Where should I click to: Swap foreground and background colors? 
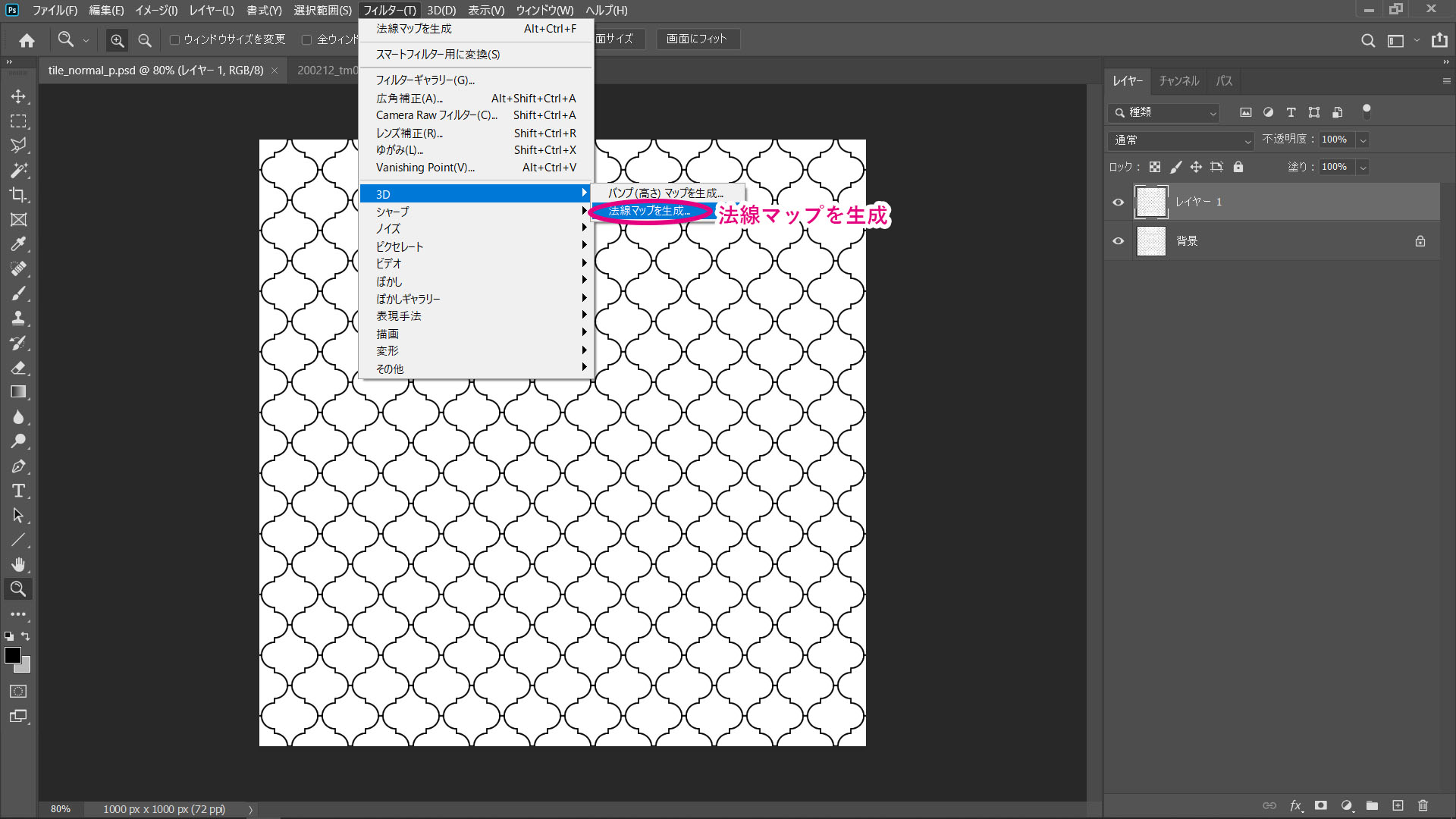tap(27, 636)
